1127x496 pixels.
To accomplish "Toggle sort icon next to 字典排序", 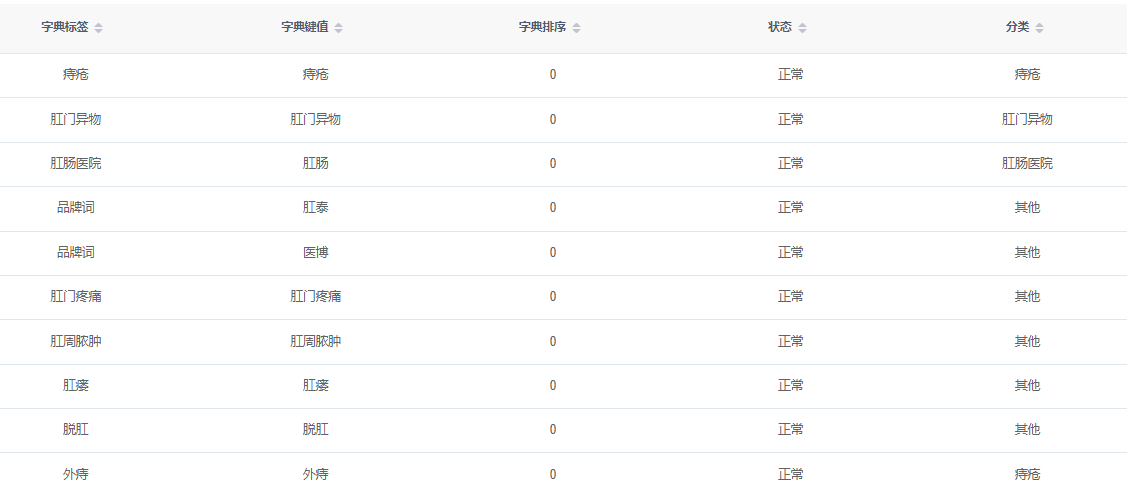I will click(576, 28).
